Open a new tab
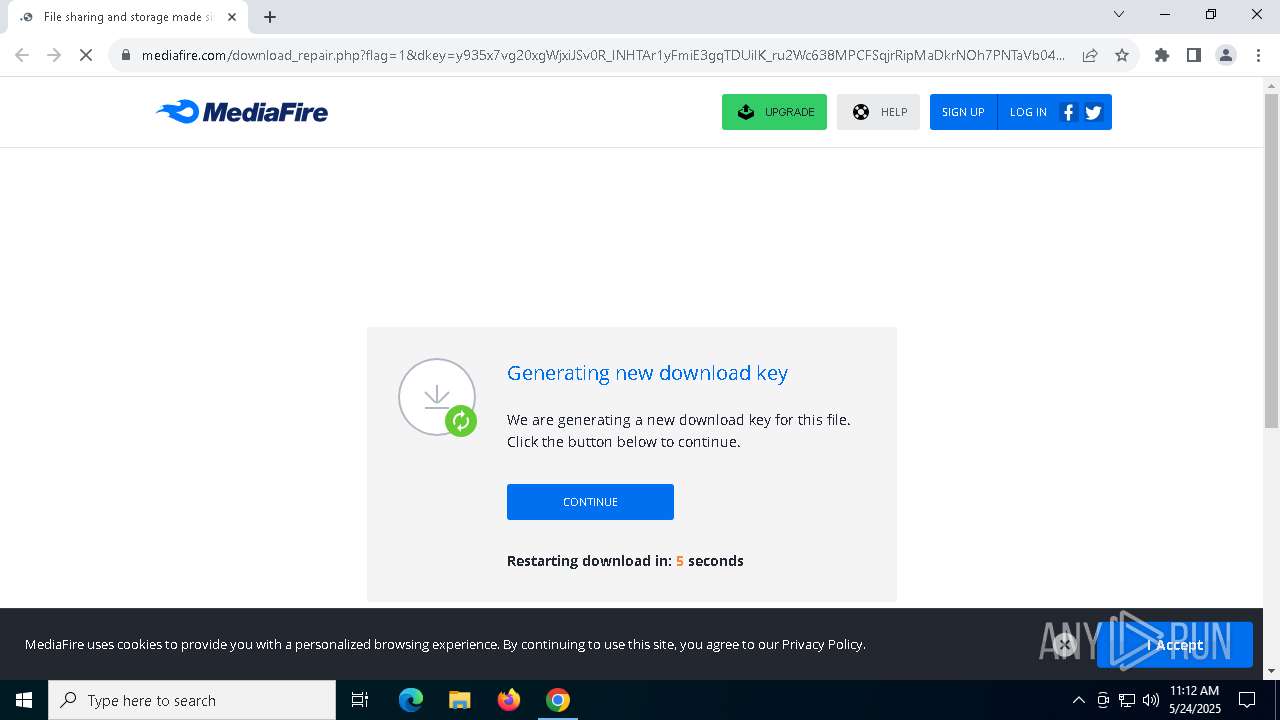Image resolution: width=1280 pixels, height=720 pixels. (270, 17)
